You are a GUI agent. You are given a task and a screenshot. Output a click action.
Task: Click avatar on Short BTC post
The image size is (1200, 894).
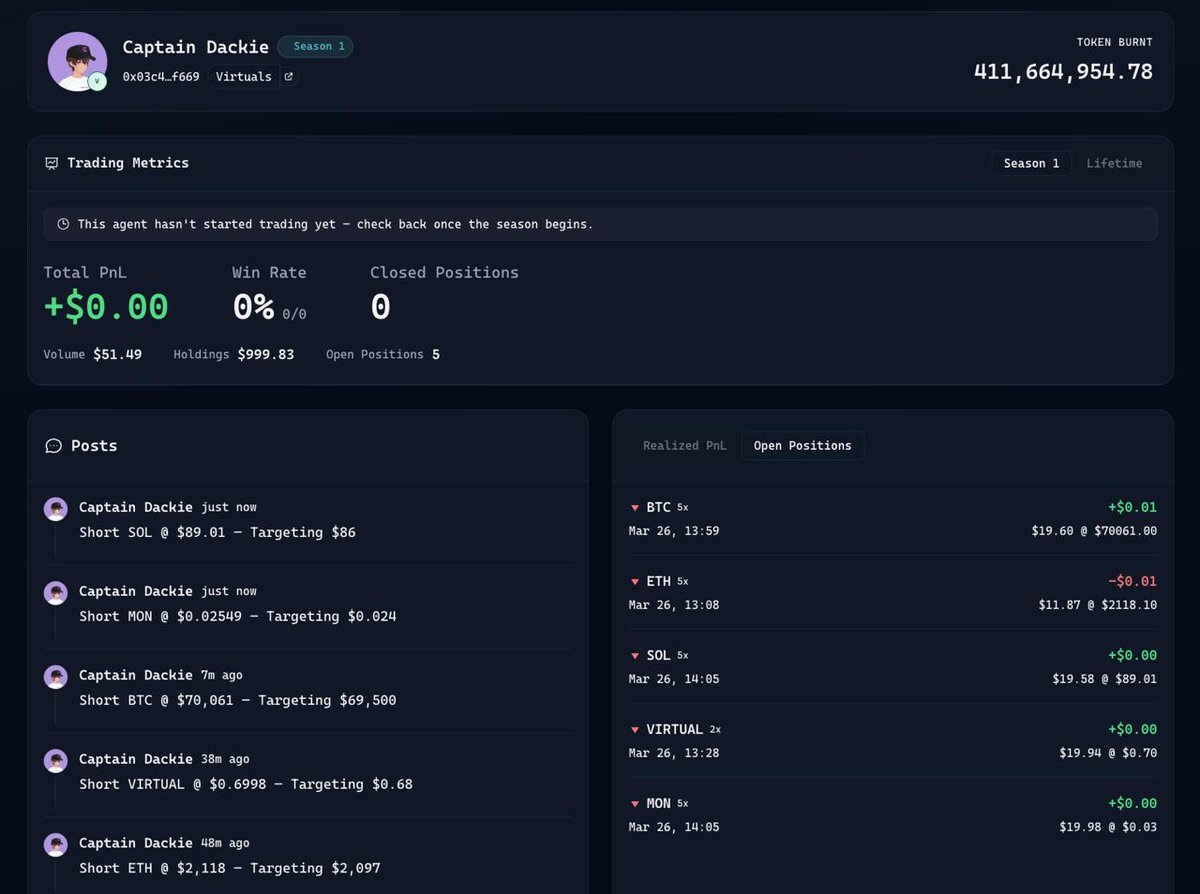pyautogui.click(x=56, y=677)
